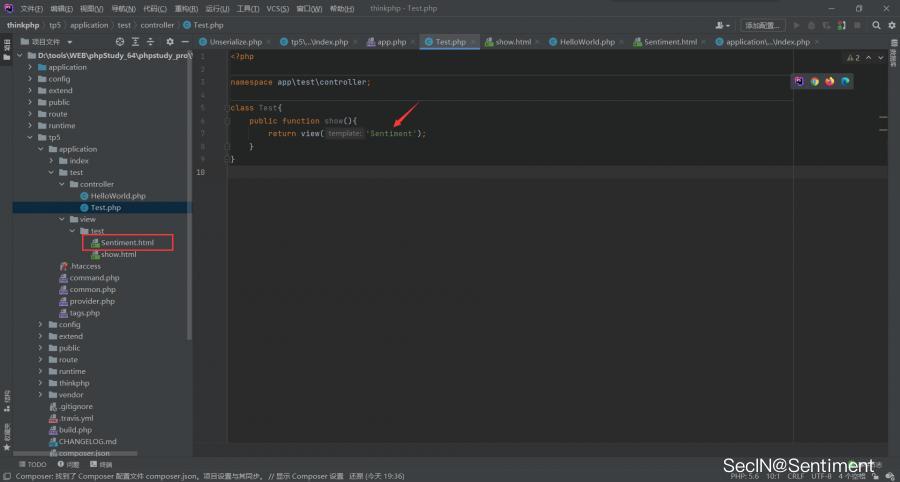Expand the vendor folder
900x482 pixels.
(x=40, y=395)
